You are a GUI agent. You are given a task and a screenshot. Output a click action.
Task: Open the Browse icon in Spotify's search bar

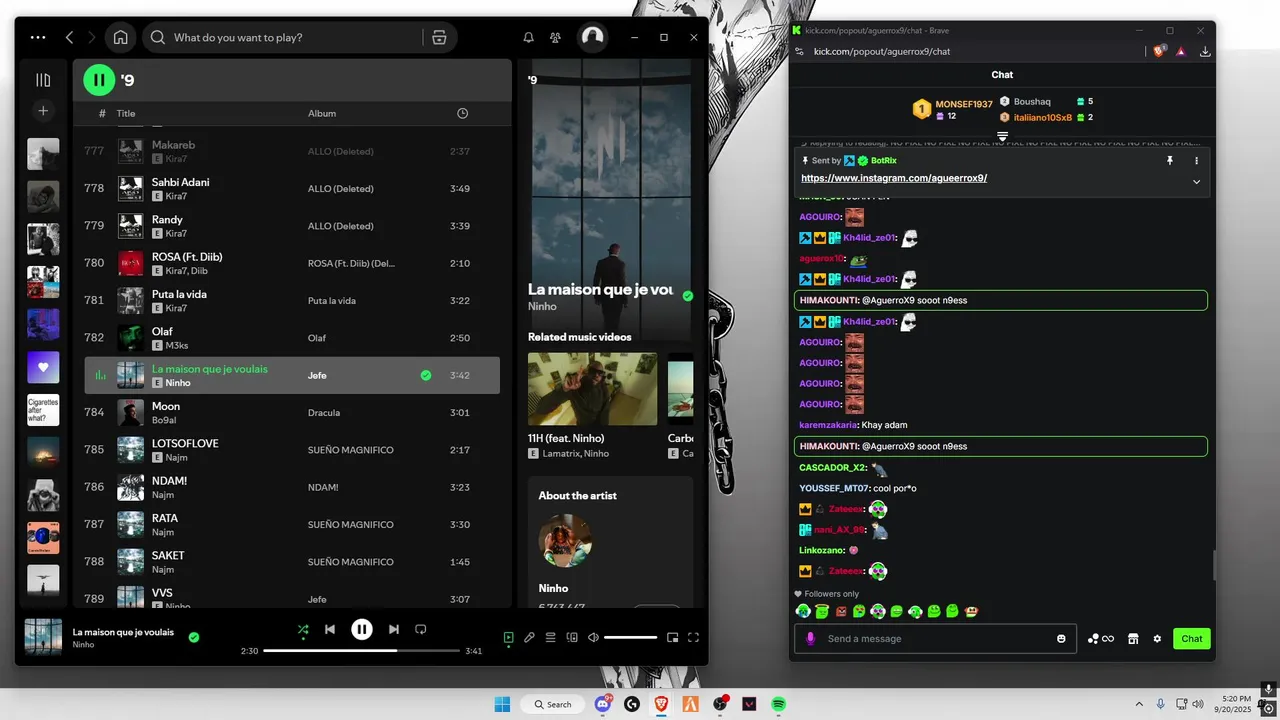tap(439, 37)
